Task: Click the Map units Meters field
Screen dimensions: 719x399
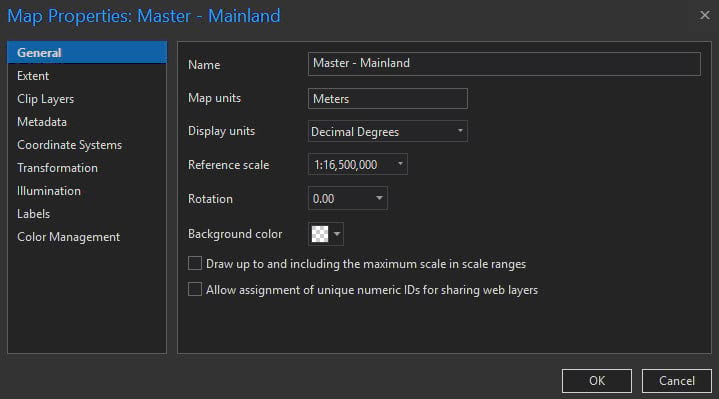Action: (x=387, y=99)
